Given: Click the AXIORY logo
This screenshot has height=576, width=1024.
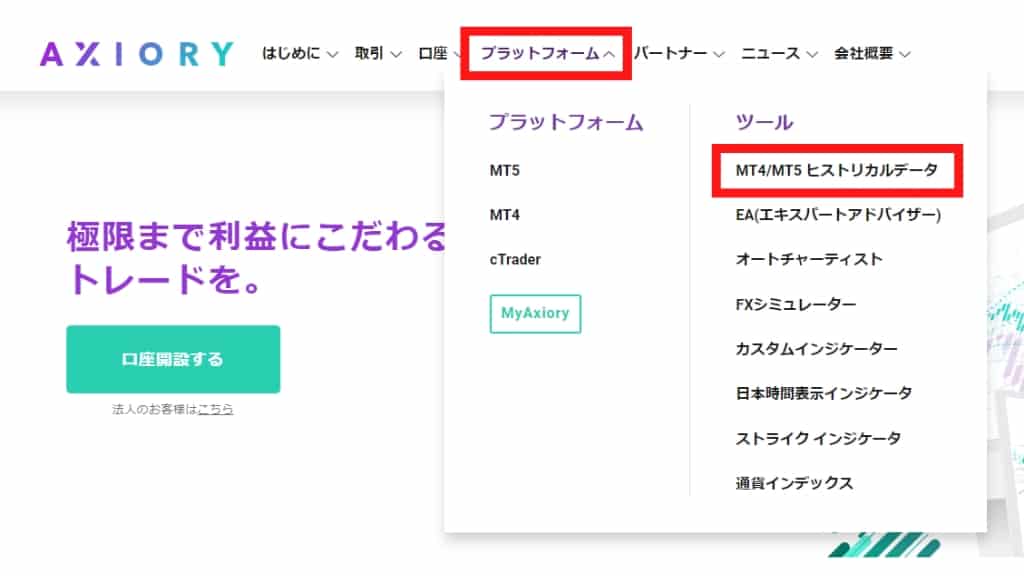Looking at the screenshot, I should (x=136, y=54).
